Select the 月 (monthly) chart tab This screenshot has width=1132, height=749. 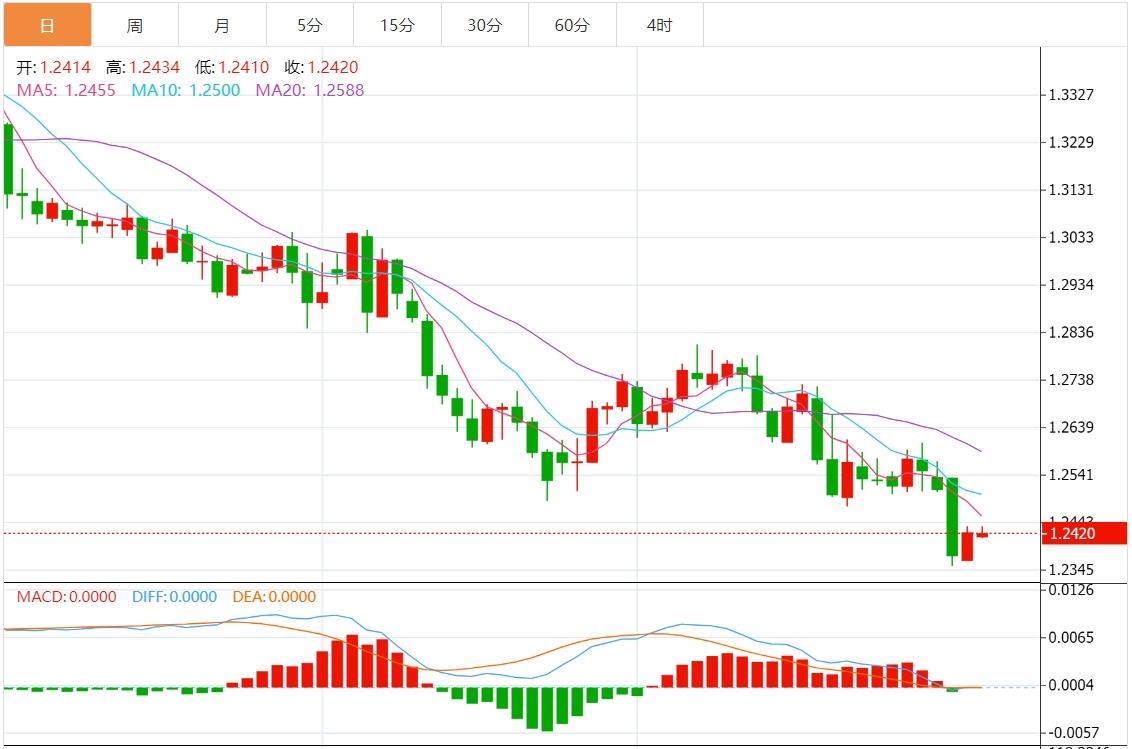pos(222,25)
